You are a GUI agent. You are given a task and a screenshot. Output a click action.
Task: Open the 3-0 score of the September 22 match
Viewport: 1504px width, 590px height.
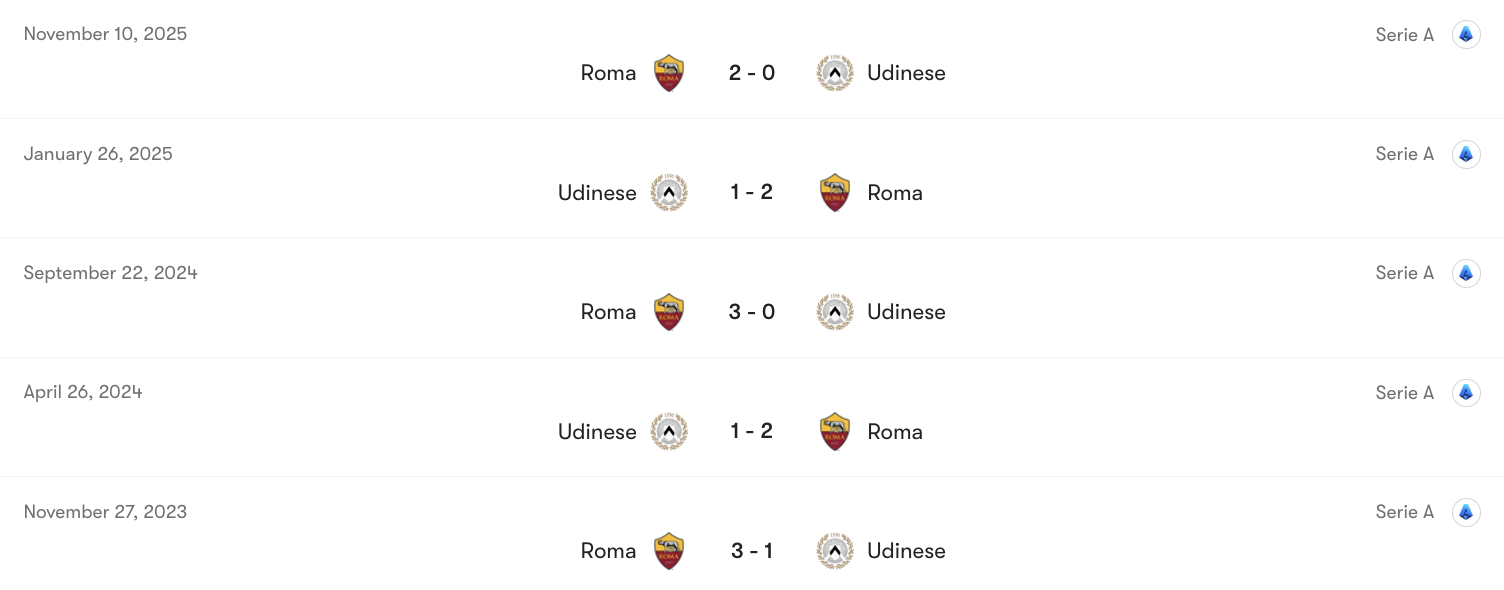click(x=751, y=311)
